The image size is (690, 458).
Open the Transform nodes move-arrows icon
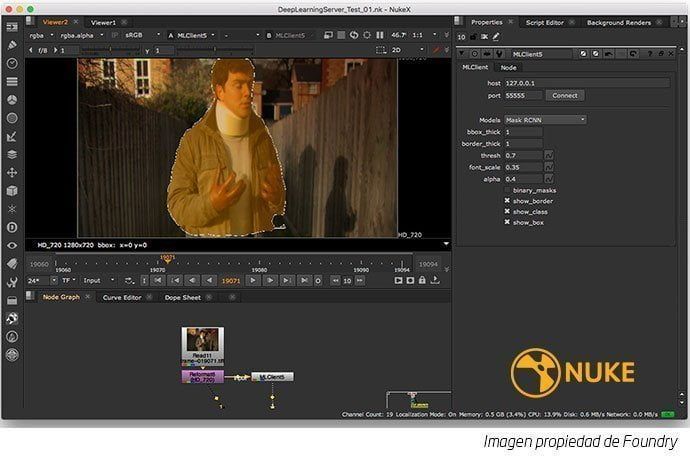click(x=12, y=172)
